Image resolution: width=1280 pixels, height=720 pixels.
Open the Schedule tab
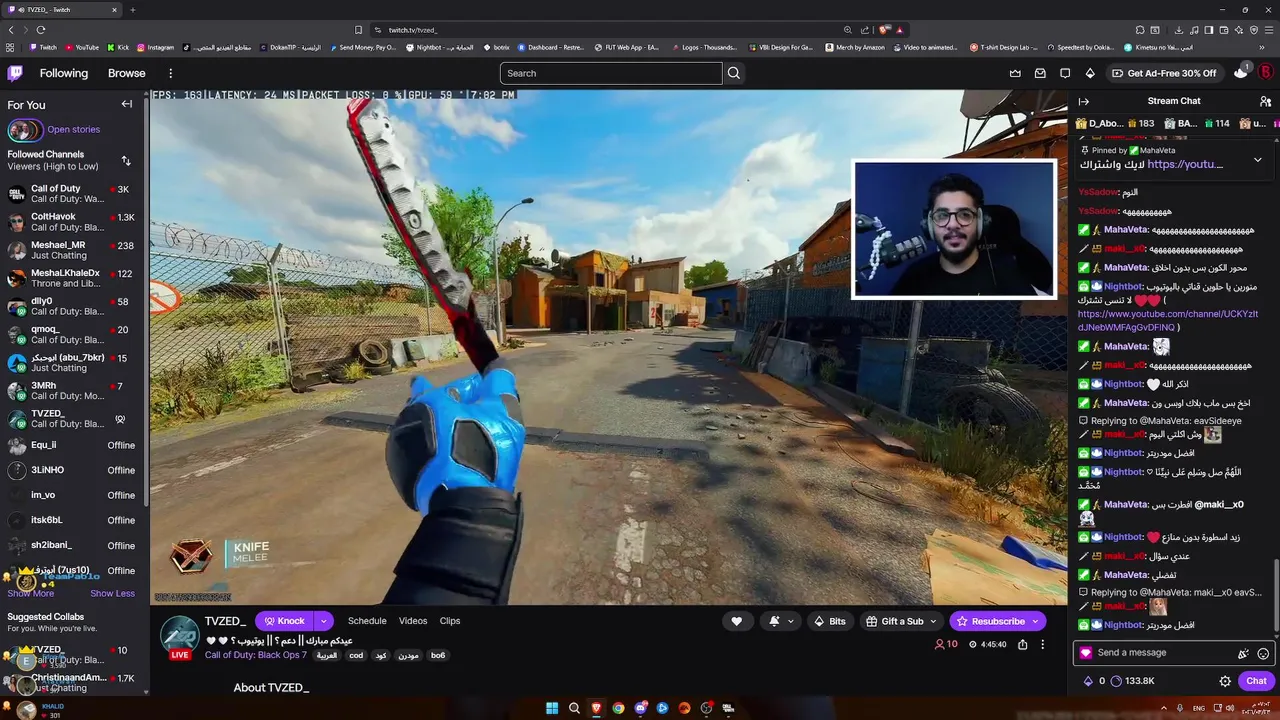[367, 621]
